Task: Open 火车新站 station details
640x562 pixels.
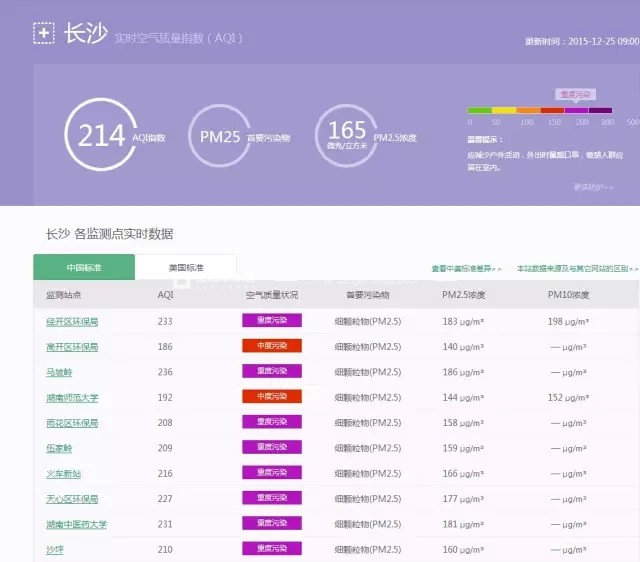Action: coord(63,473)
